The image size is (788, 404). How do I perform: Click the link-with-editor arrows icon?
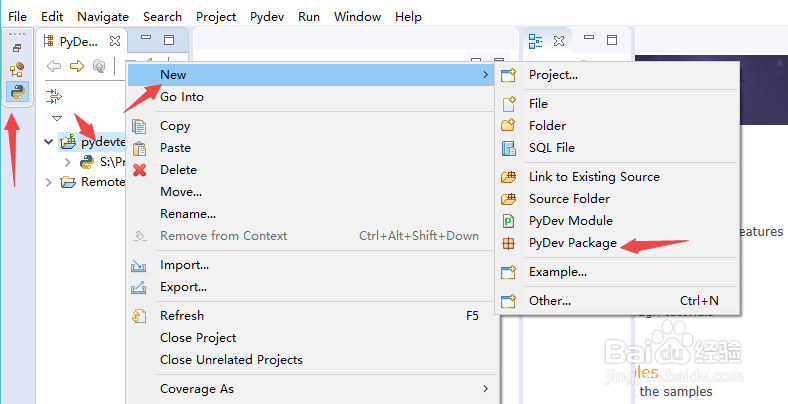(55, 95)
